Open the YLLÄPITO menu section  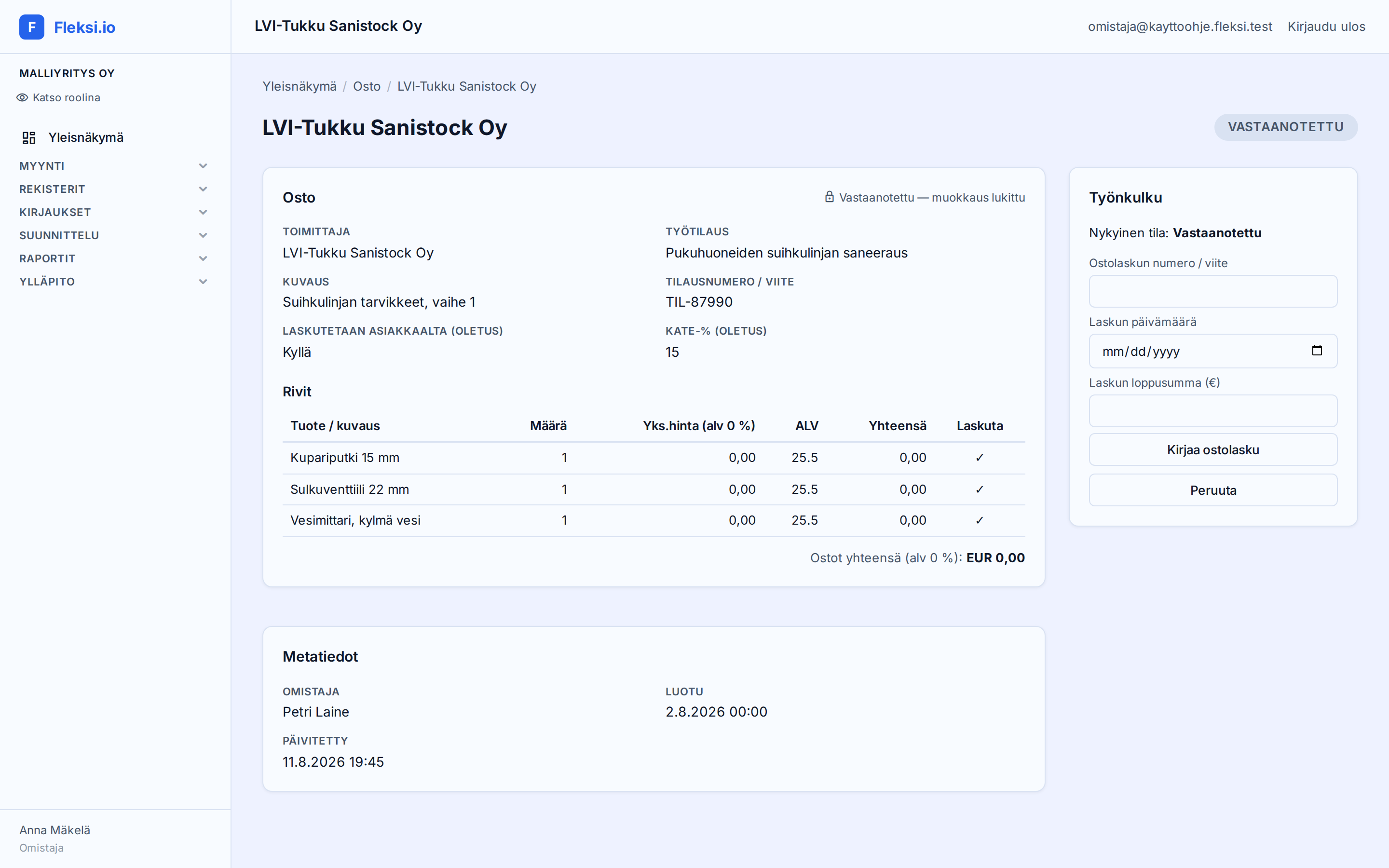point(114,281)
